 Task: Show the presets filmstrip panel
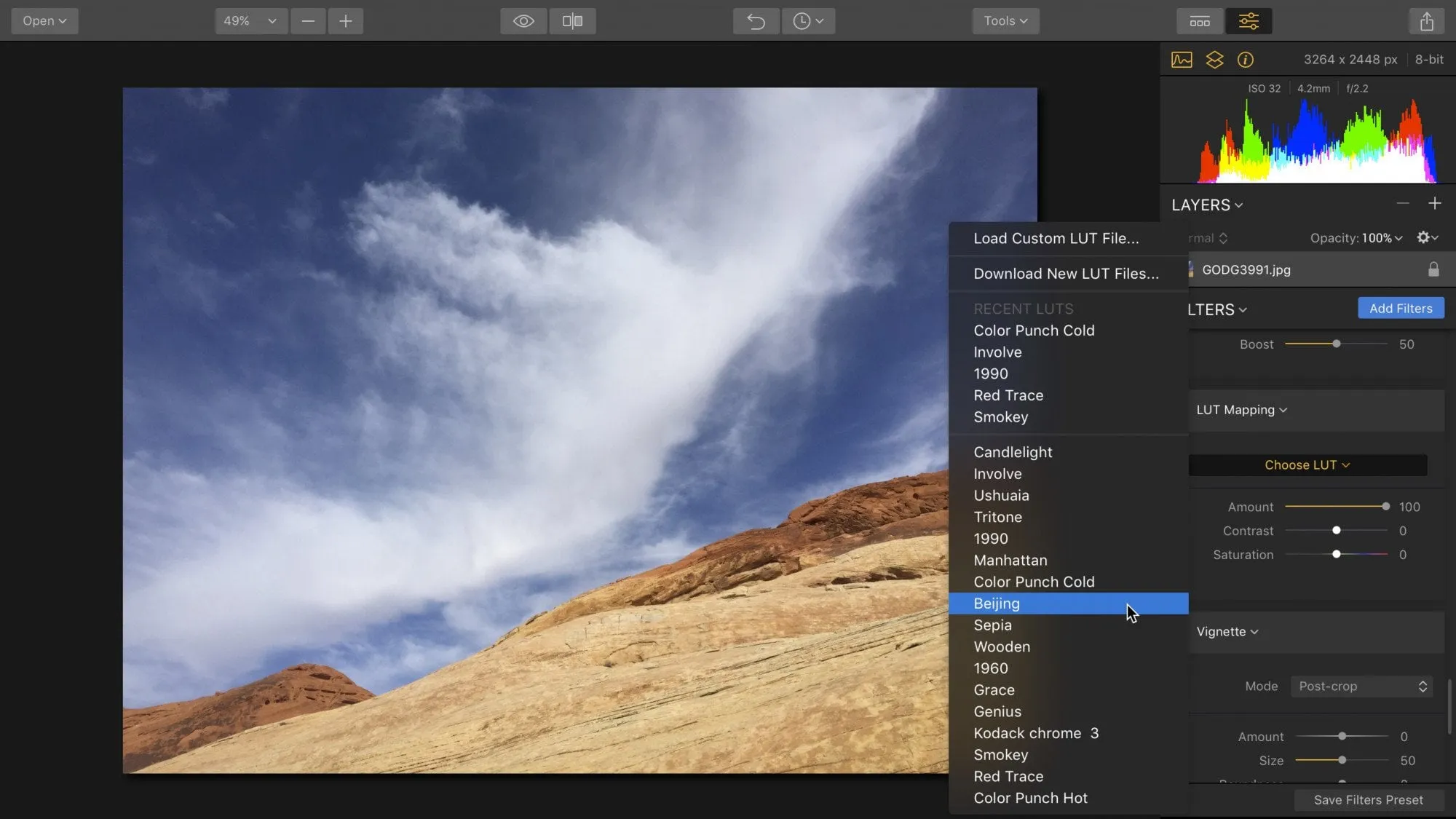(x=1200, y=21)
